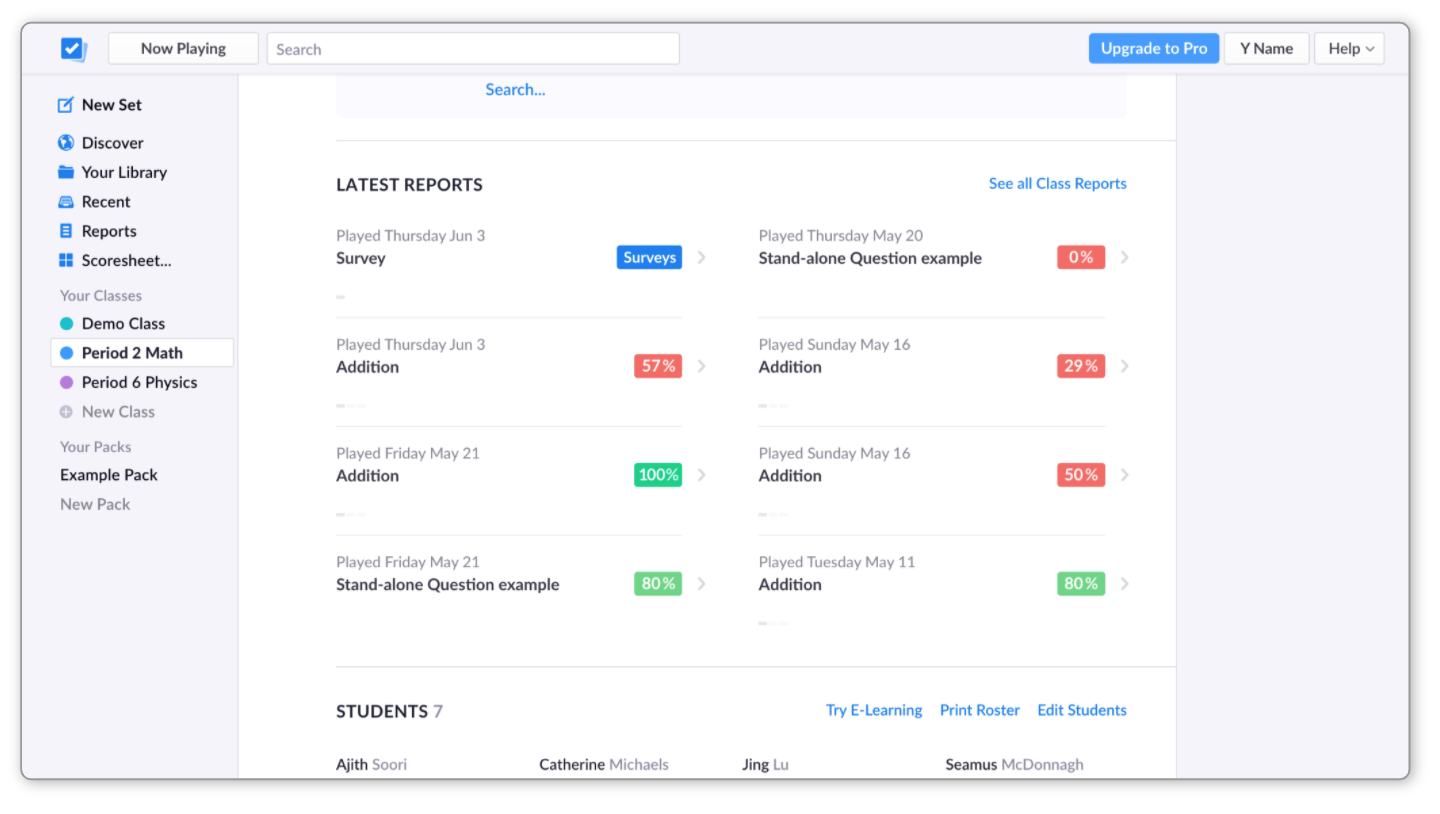This screenshot has height=814, width=1440.
Task: Click the New Set pencil icon
Action: click(66, 105)
